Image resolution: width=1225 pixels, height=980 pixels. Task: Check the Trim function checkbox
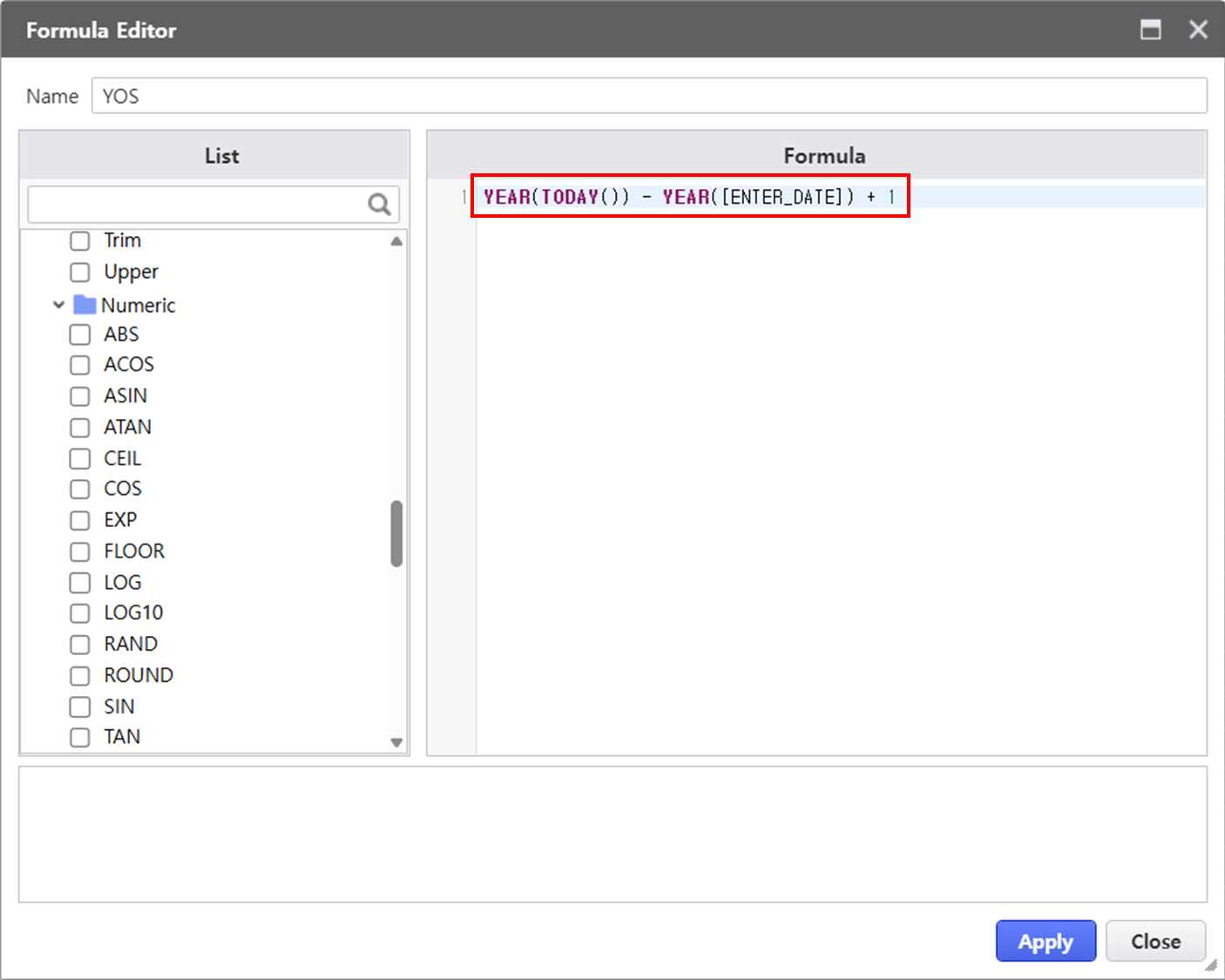(x=79, y=240)
